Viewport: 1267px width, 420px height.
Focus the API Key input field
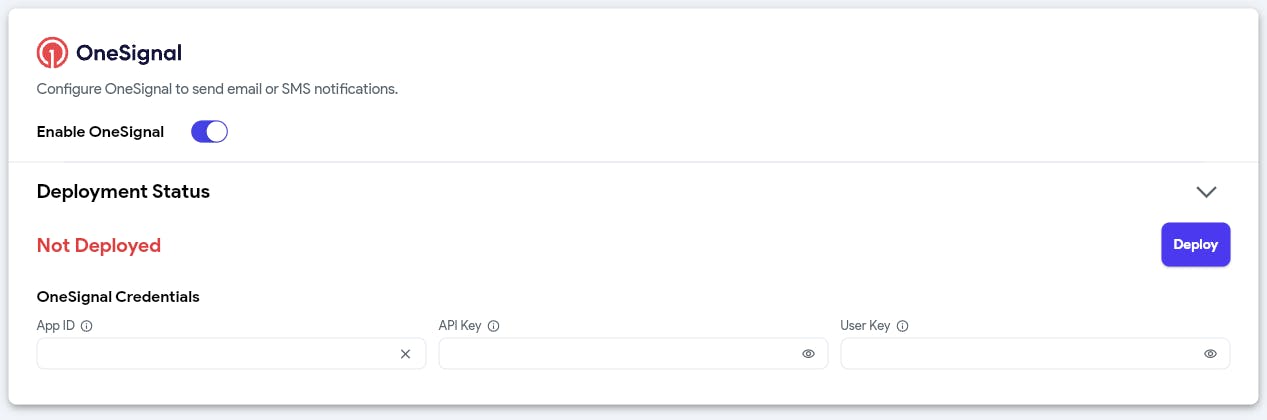click(633, 354)
